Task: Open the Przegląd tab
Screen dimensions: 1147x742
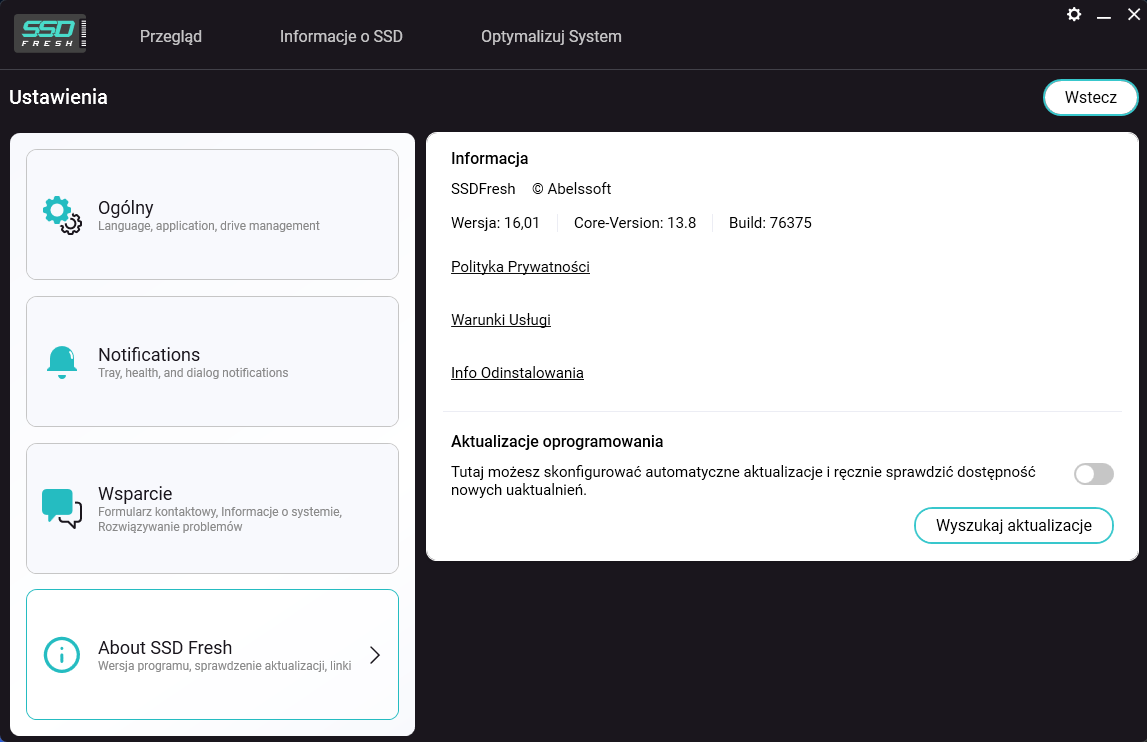Action: pyautogui.click(x=170, y=37)
